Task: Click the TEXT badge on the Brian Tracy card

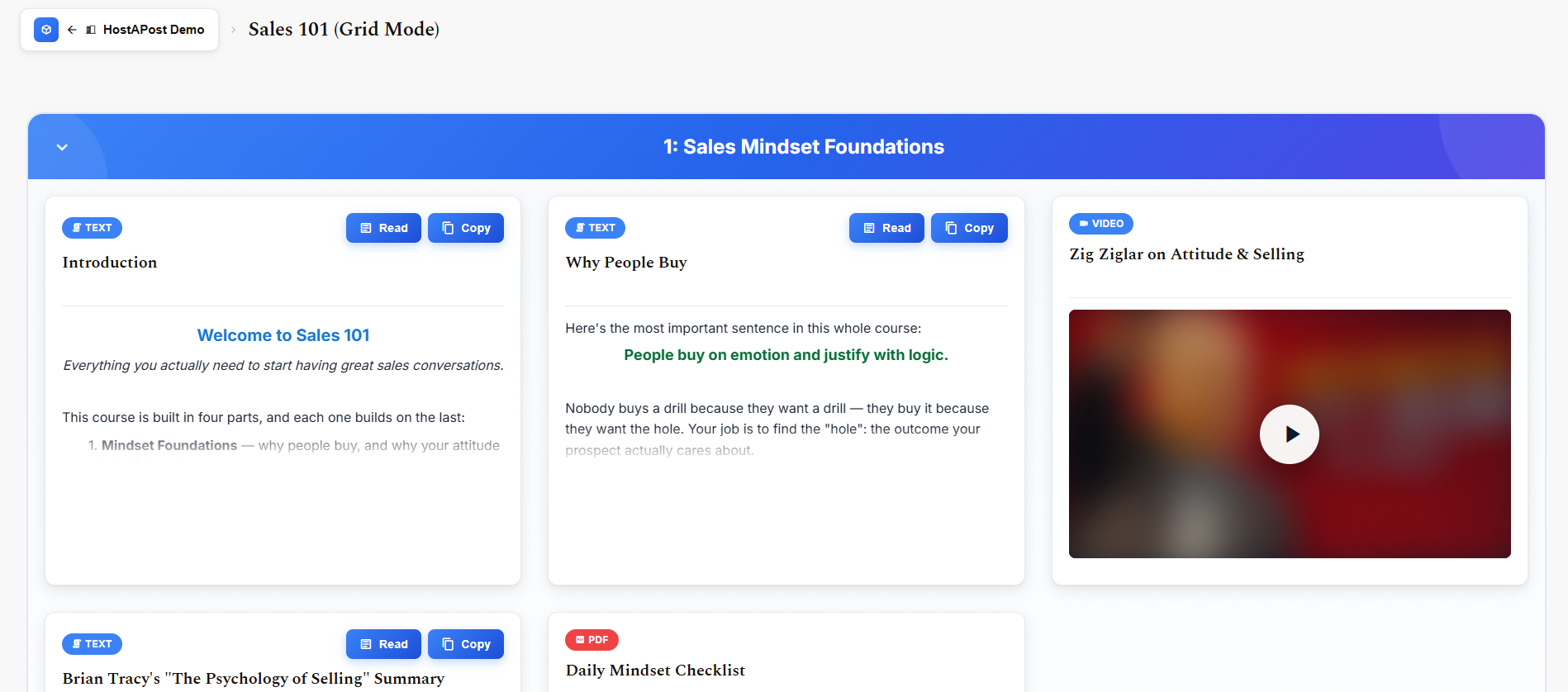Action: (x=93, y=644)
